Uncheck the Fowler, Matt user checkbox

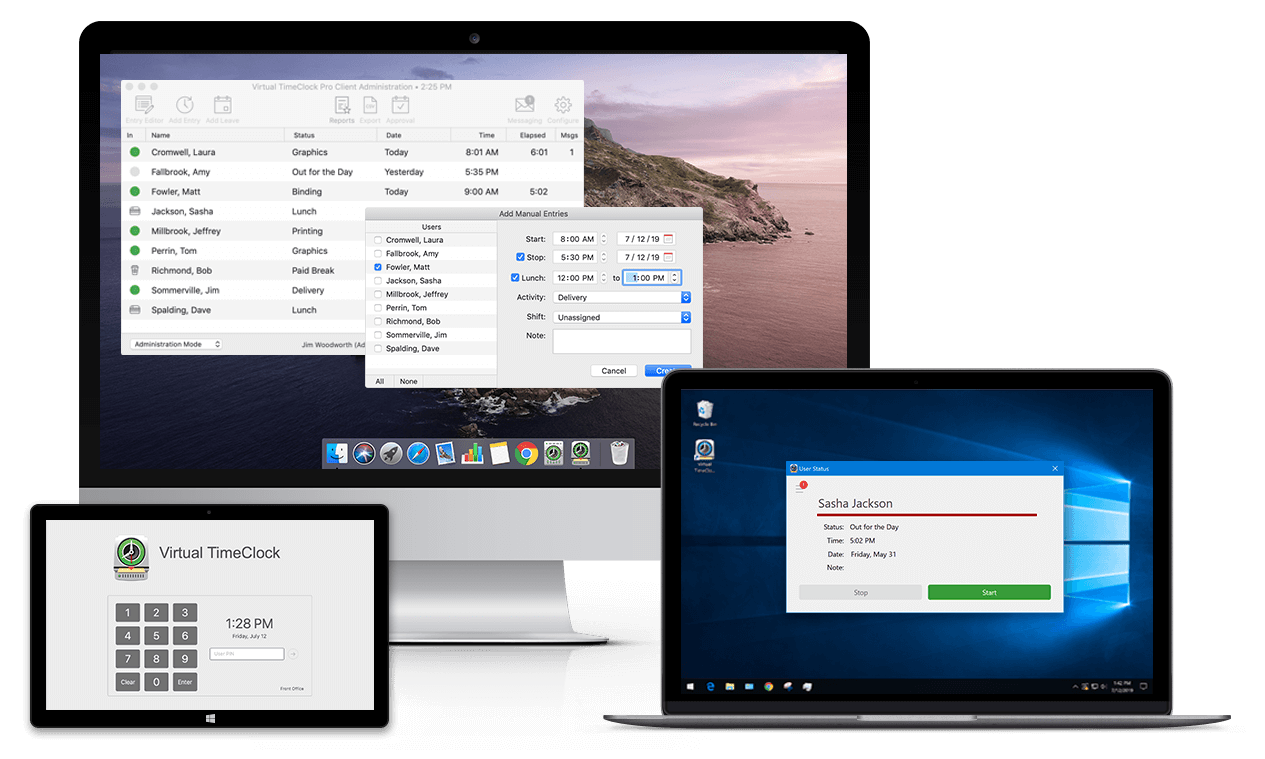(x=377, y=267)
